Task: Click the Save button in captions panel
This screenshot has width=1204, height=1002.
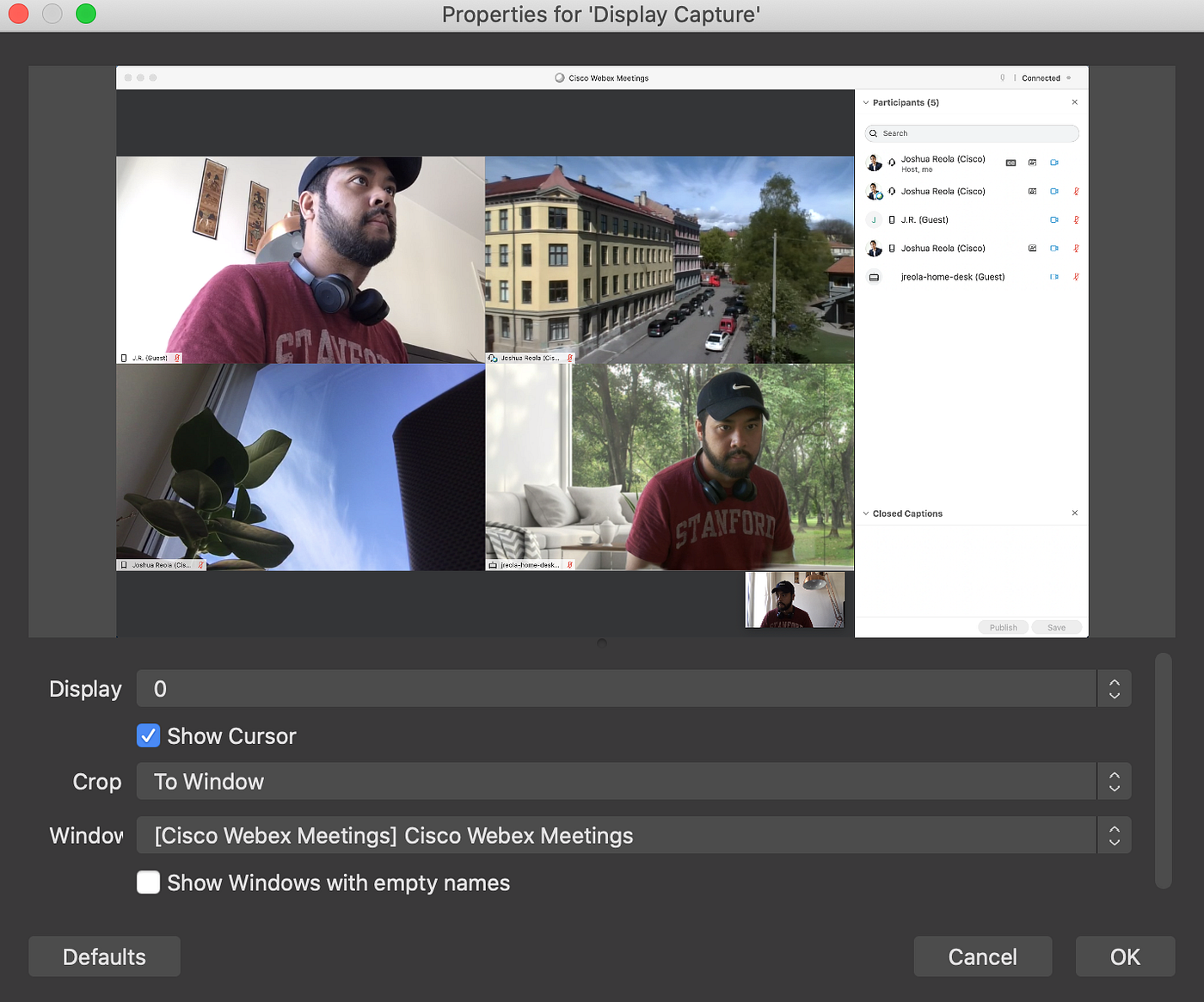Action: click(x=1056, y=627)
